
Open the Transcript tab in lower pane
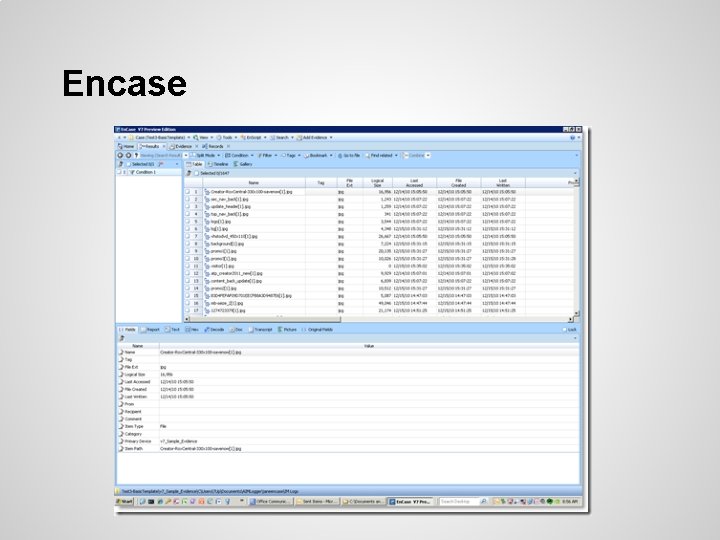[260, 330]
